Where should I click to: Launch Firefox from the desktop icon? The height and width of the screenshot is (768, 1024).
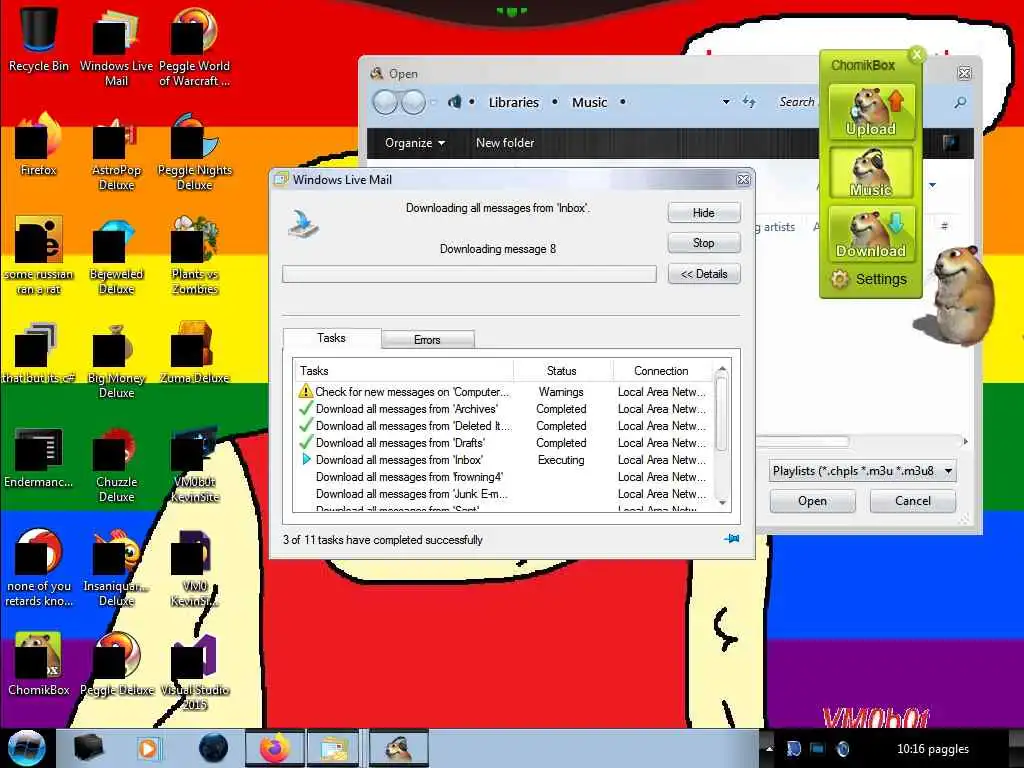click(x=39, y=144)
